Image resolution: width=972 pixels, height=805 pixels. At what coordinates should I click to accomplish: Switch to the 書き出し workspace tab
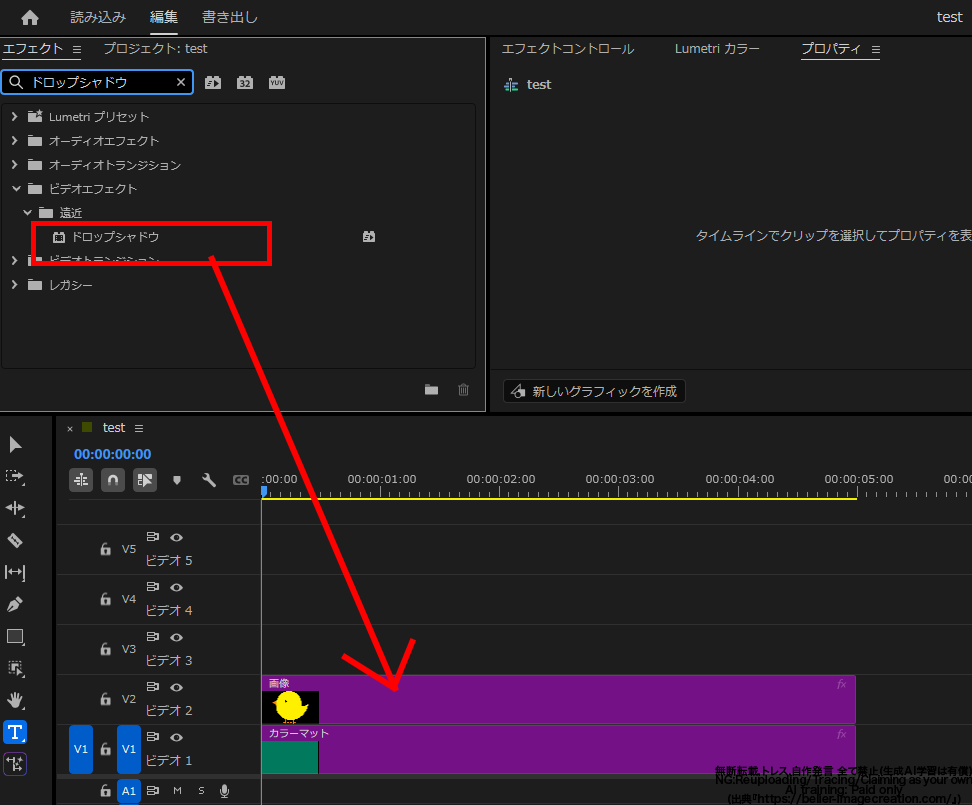pos(230,17)
